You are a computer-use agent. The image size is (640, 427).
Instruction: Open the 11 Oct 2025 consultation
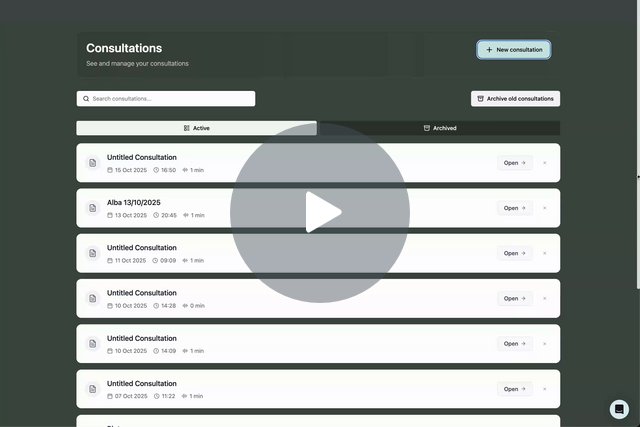click(515, 254)
